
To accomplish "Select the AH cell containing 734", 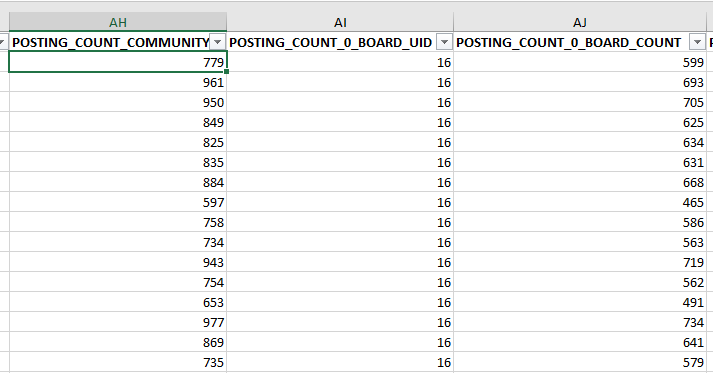I will coord(118,242).
